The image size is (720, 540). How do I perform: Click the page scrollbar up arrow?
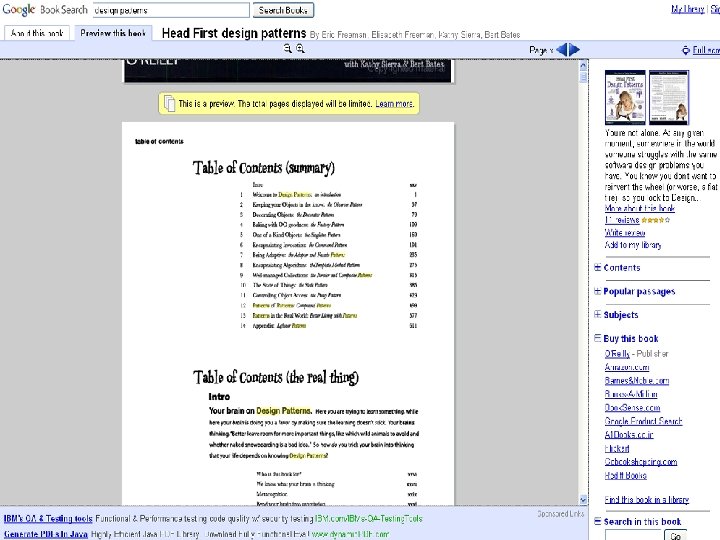(x=583, y=65)
